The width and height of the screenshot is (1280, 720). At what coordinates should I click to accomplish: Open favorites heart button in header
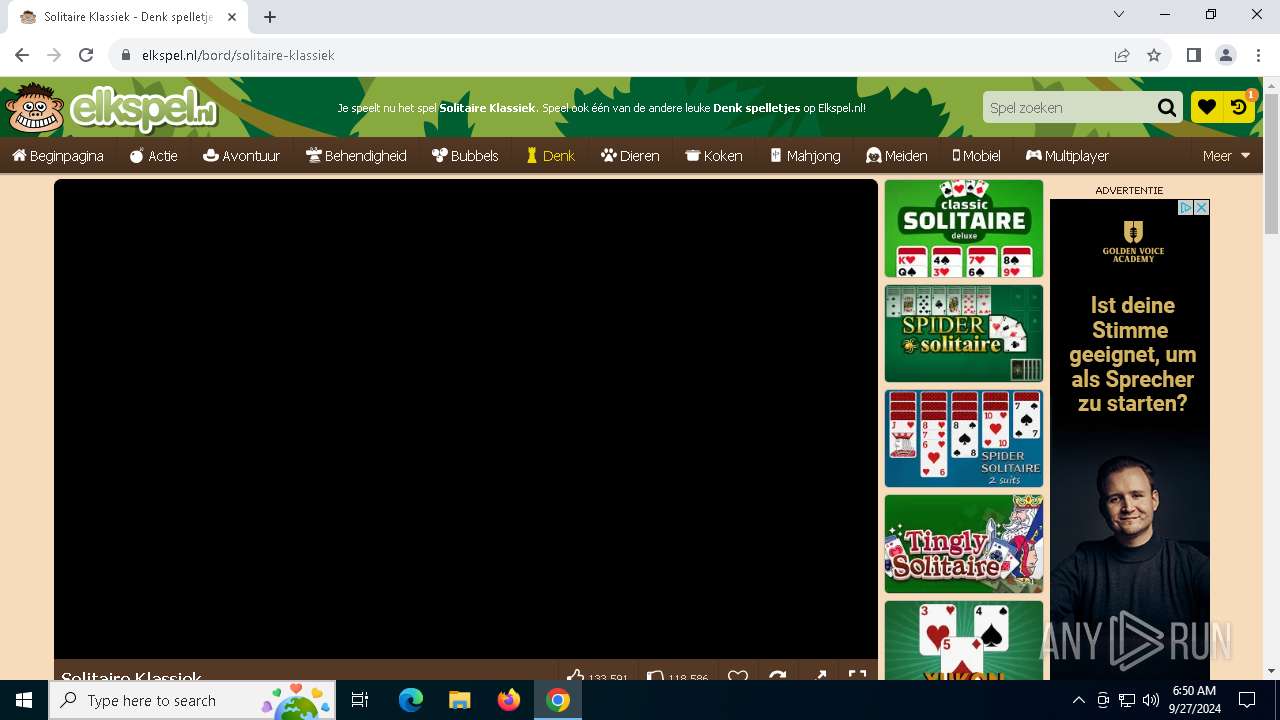point(1207,107)
